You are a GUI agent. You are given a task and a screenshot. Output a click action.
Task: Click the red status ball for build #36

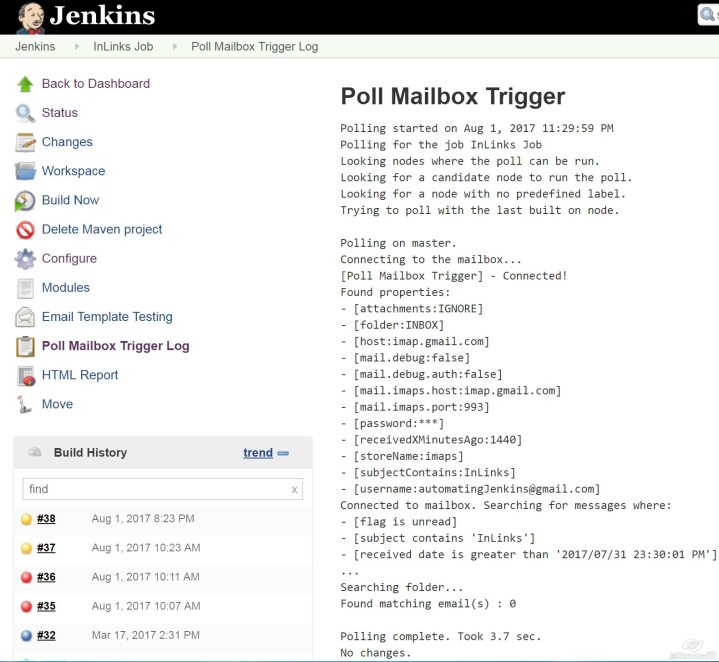coord(27,577)
